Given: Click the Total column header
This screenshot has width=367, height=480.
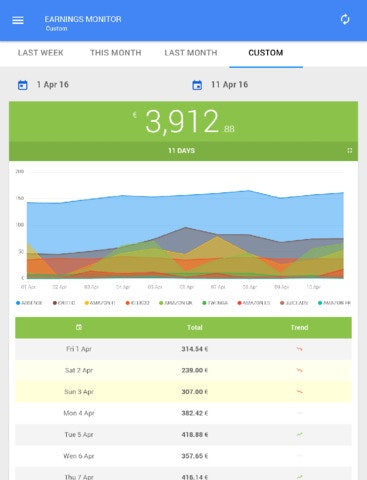Looking at the screenshot, I should coord(195,327).
